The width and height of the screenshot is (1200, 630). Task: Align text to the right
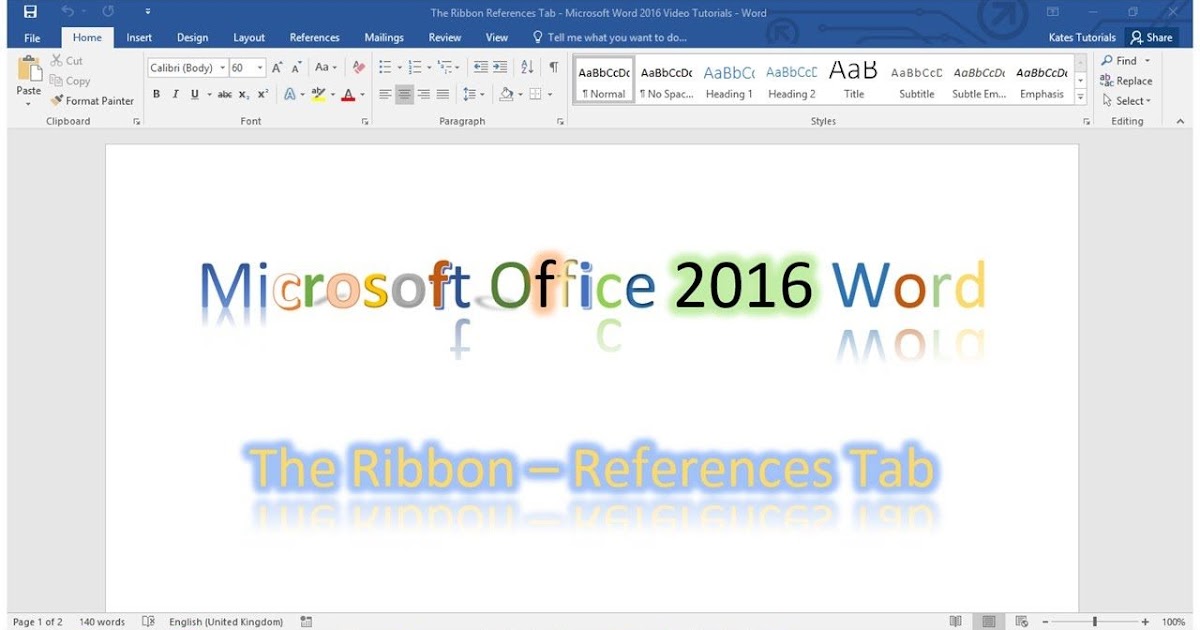tap(423, 94)
